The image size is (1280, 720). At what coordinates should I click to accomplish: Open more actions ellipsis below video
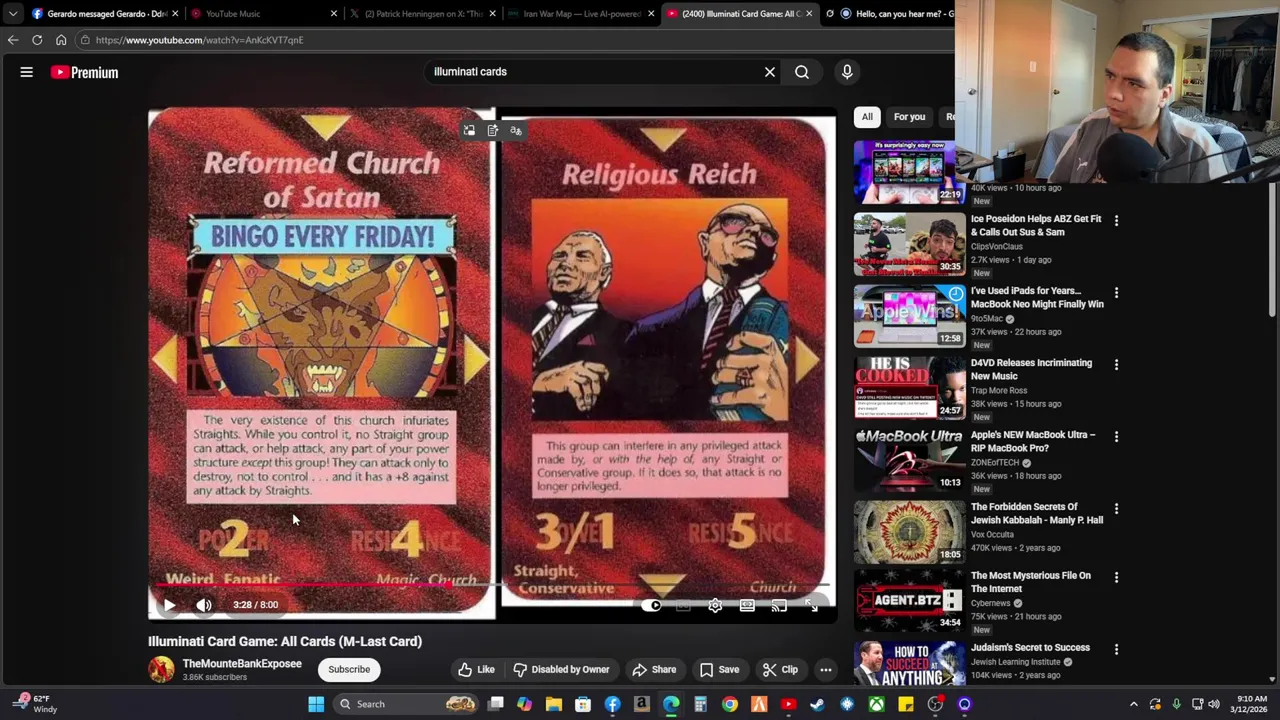coord(826,670)
